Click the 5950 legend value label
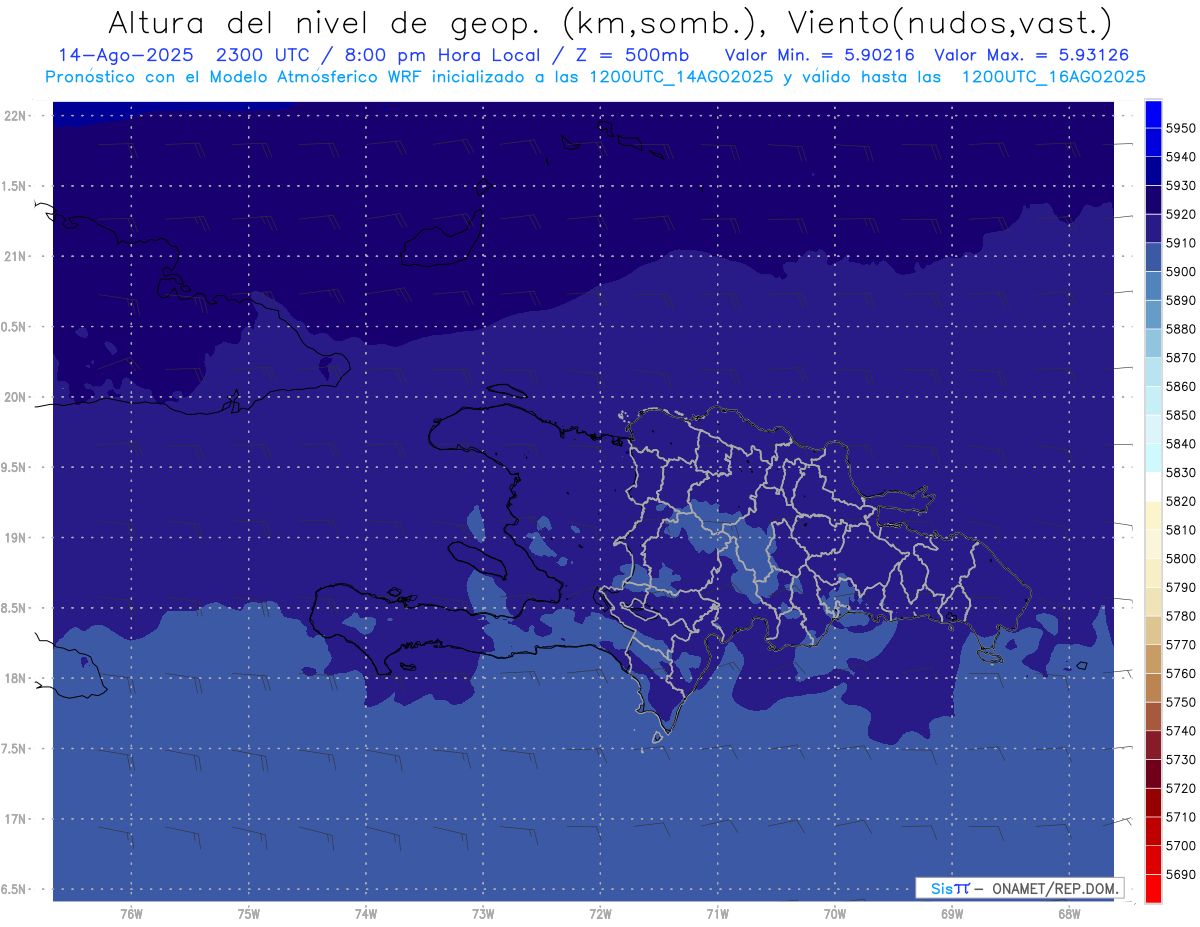Image resolution: width=1200 pixels, height=927 pixels. 1181,128
